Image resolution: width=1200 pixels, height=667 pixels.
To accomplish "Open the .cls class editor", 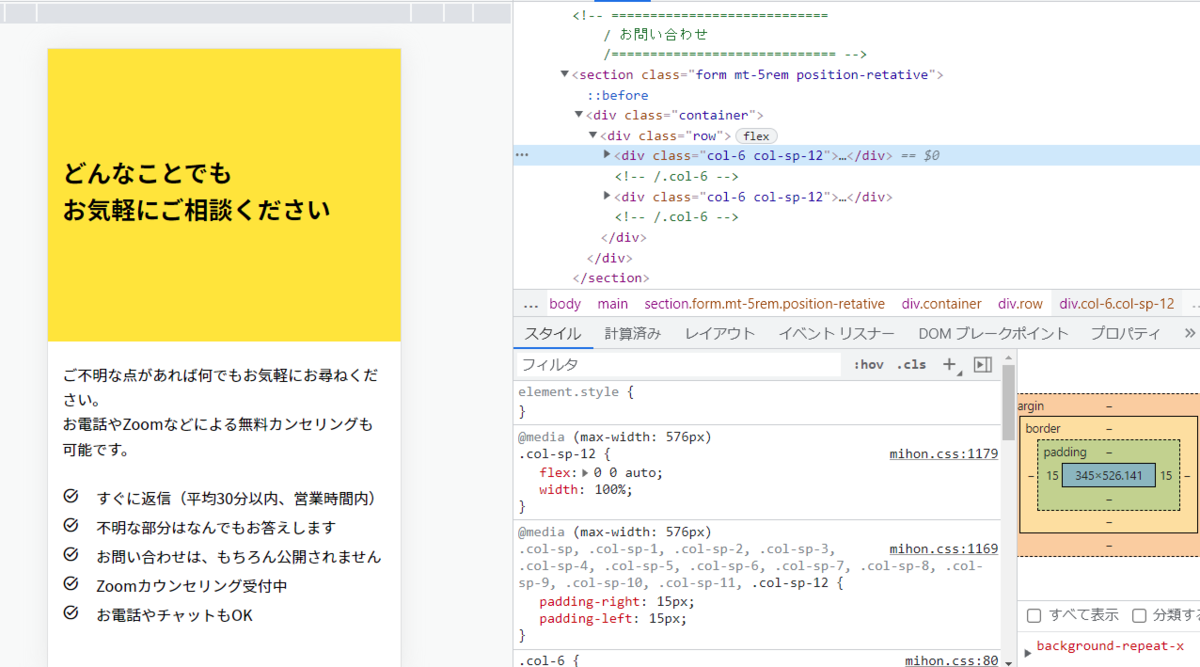I will [x=911, y=365].
